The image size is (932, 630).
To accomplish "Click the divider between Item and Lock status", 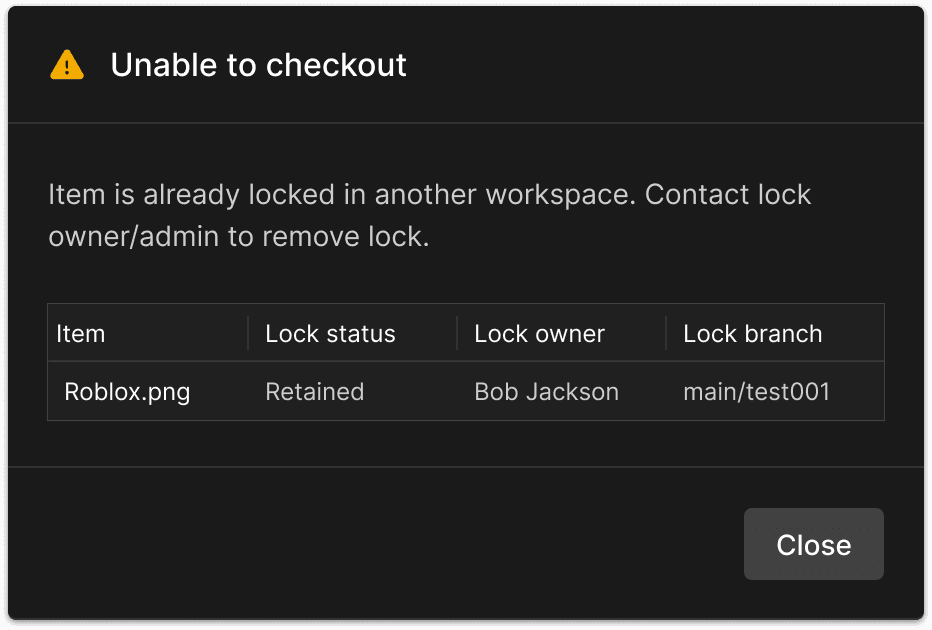I will 248,334.
